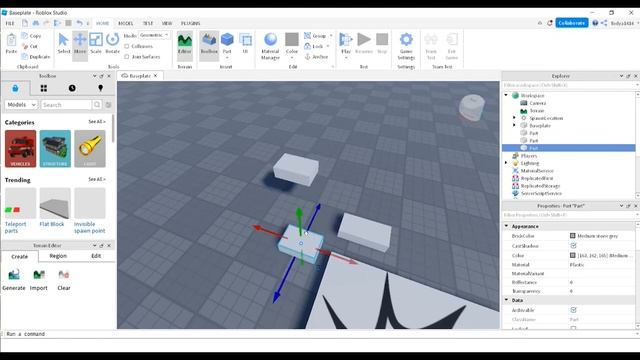
Task: Click the Toolbox search magnifier button
Action: [x=97, y=105]
